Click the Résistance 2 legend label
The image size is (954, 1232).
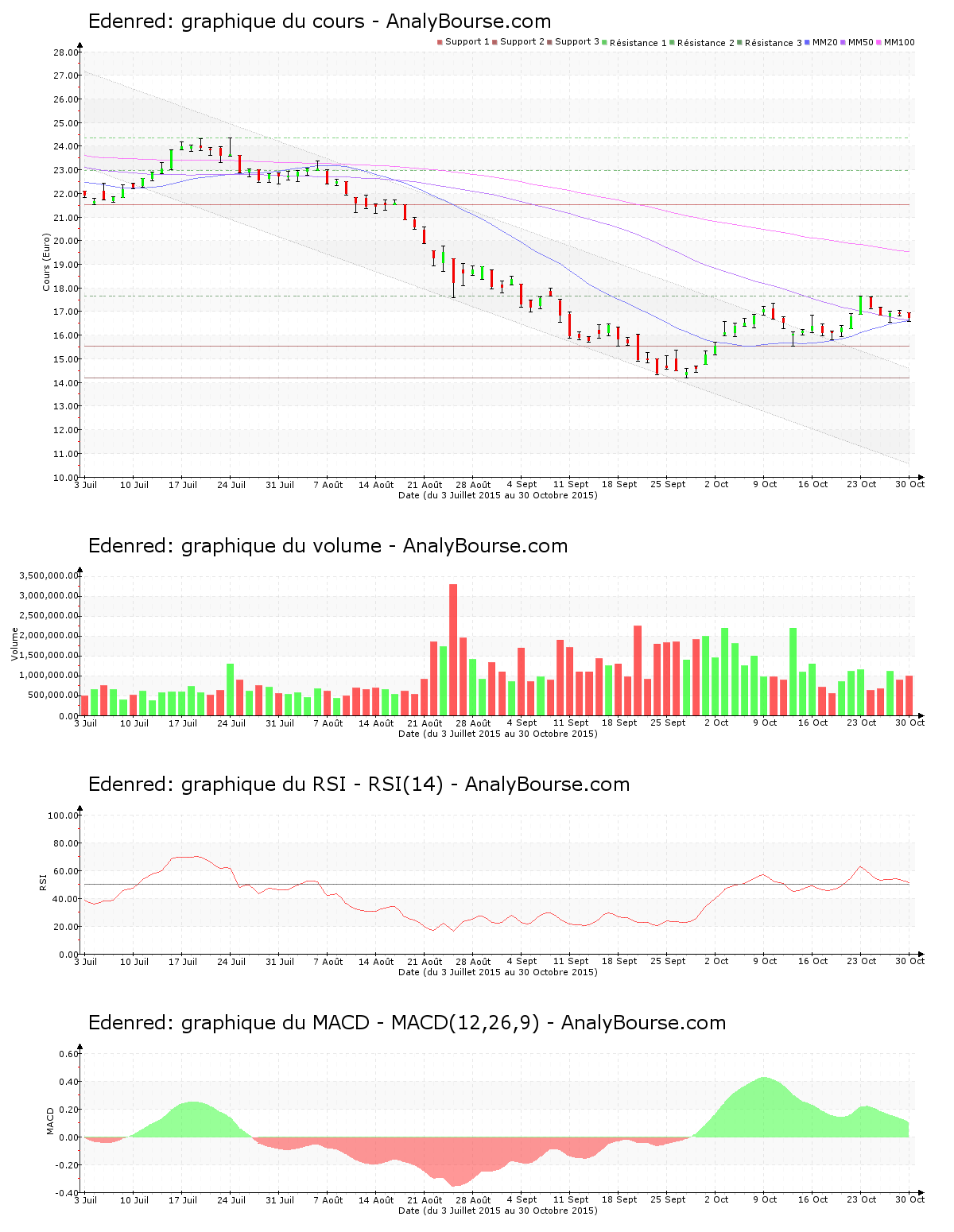click(x=706, y=43)
